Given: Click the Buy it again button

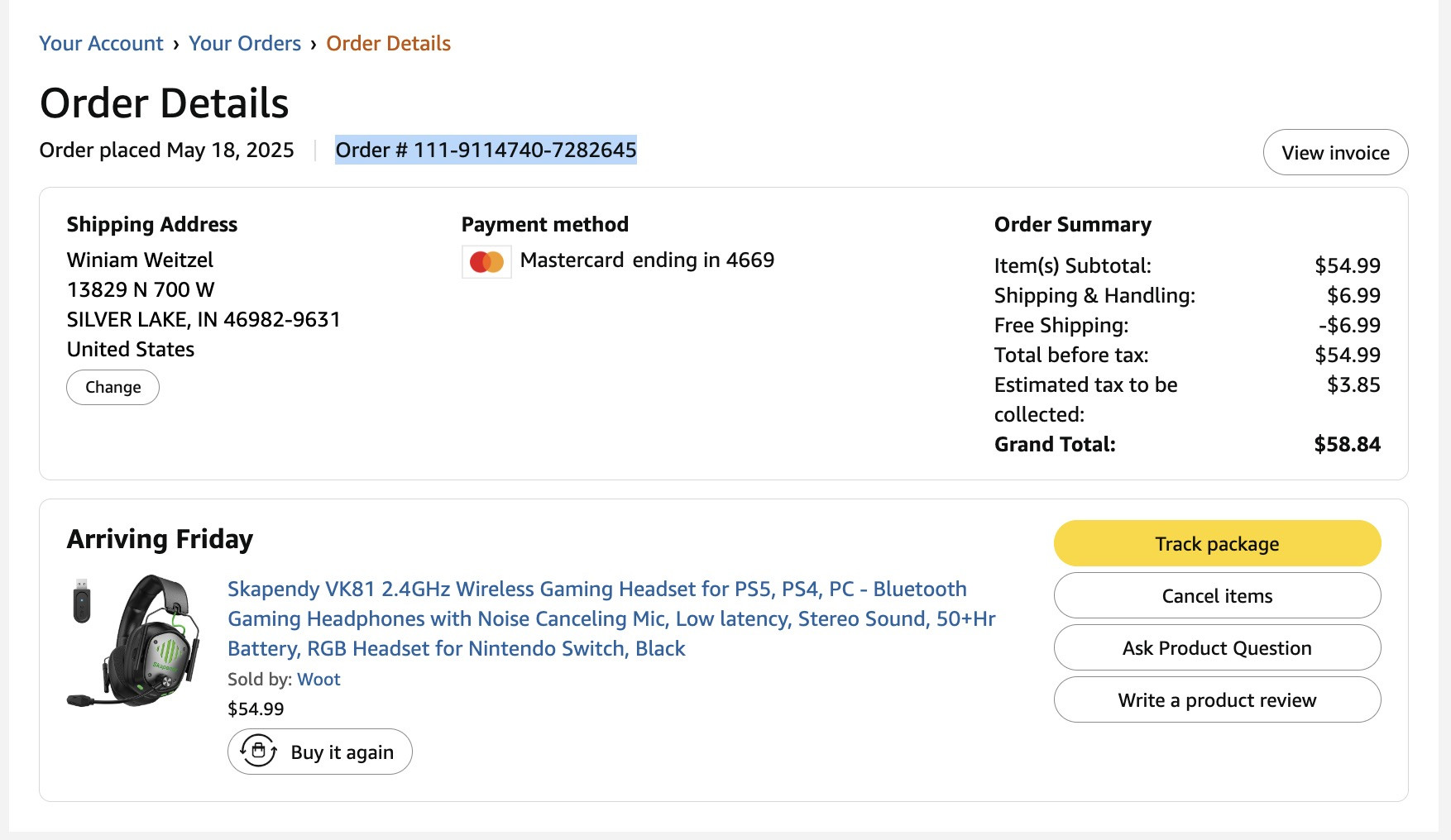Looking at the screenshot, I should tap(319, 752).
